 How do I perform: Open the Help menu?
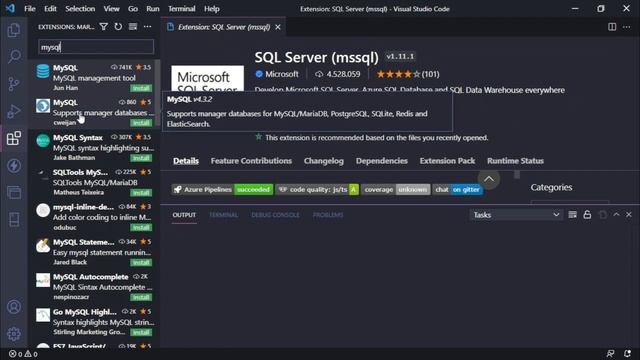click(x=212, y=9)
